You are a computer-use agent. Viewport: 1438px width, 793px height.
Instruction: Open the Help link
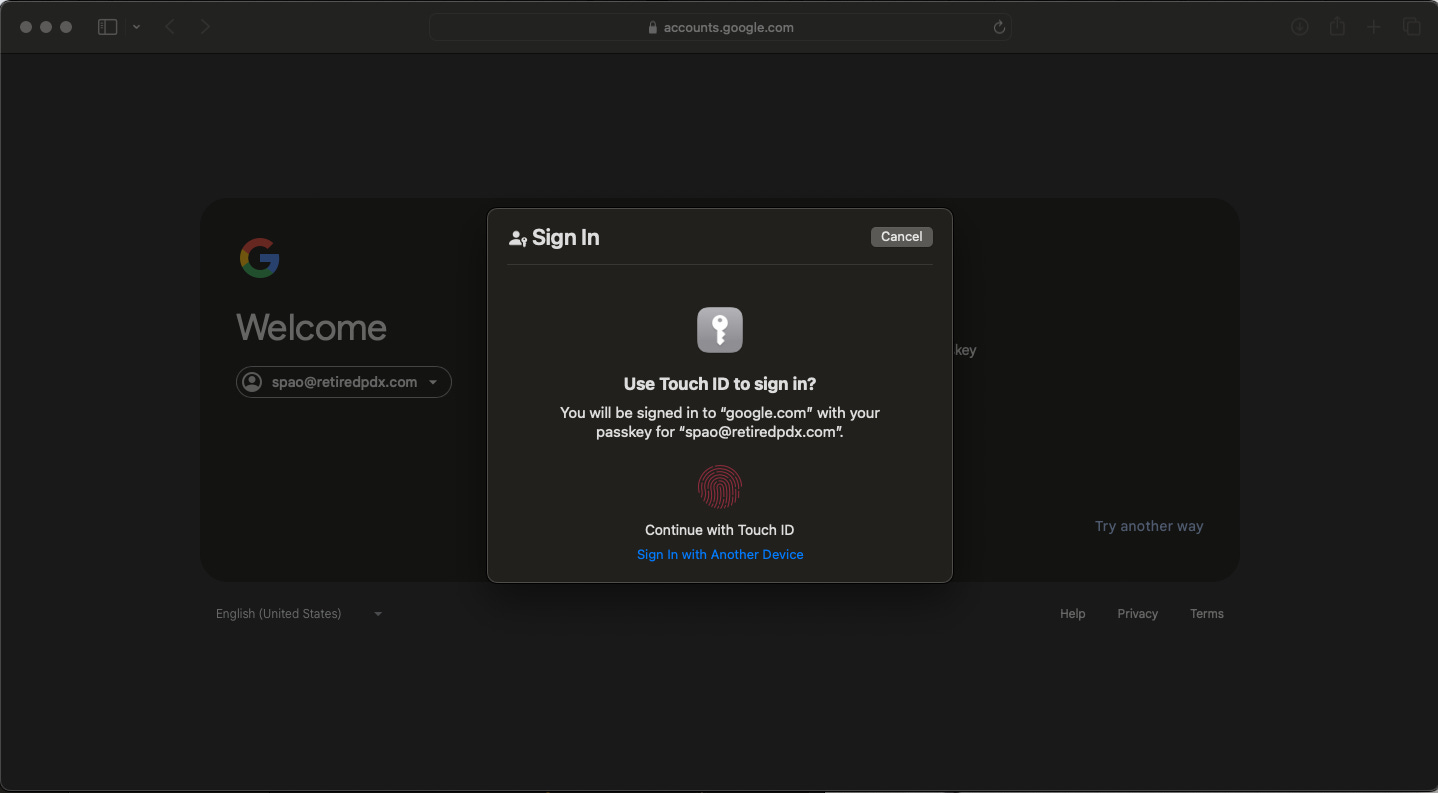[1072, 614]
